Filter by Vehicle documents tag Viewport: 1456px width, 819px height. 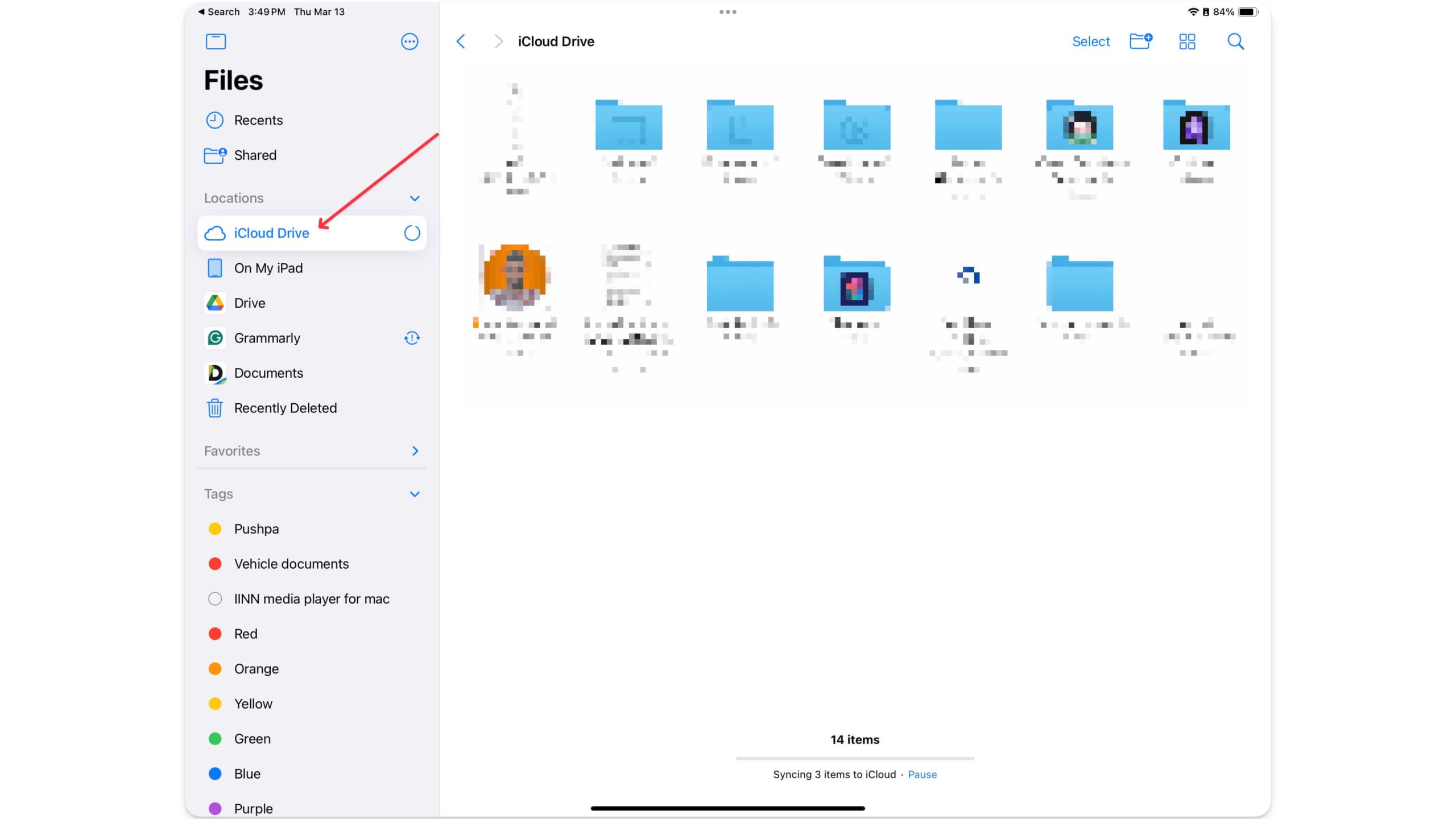[x=312, y=564]
